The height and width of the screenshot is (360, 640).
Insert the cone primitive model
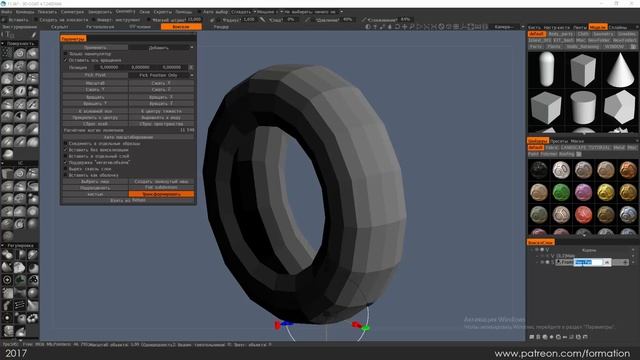620,69
